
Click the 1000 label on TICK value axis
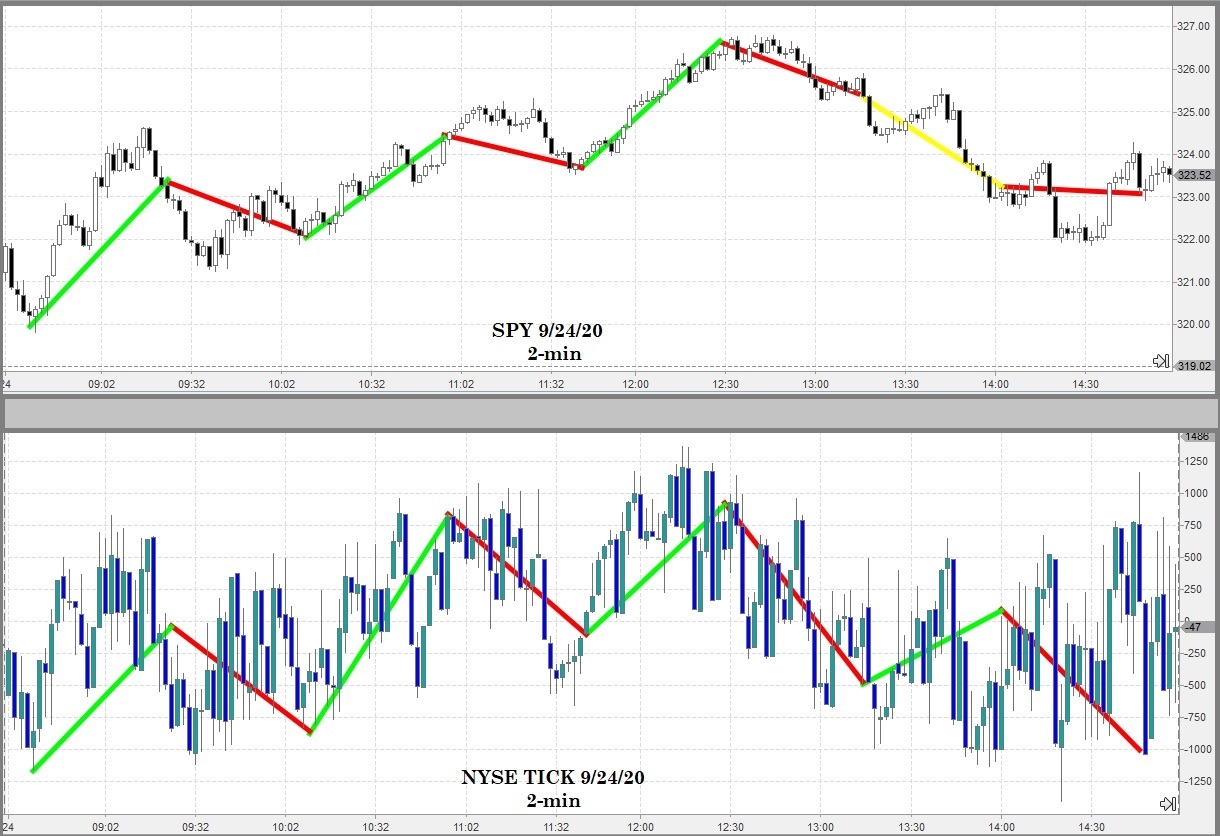[1195, 493]
